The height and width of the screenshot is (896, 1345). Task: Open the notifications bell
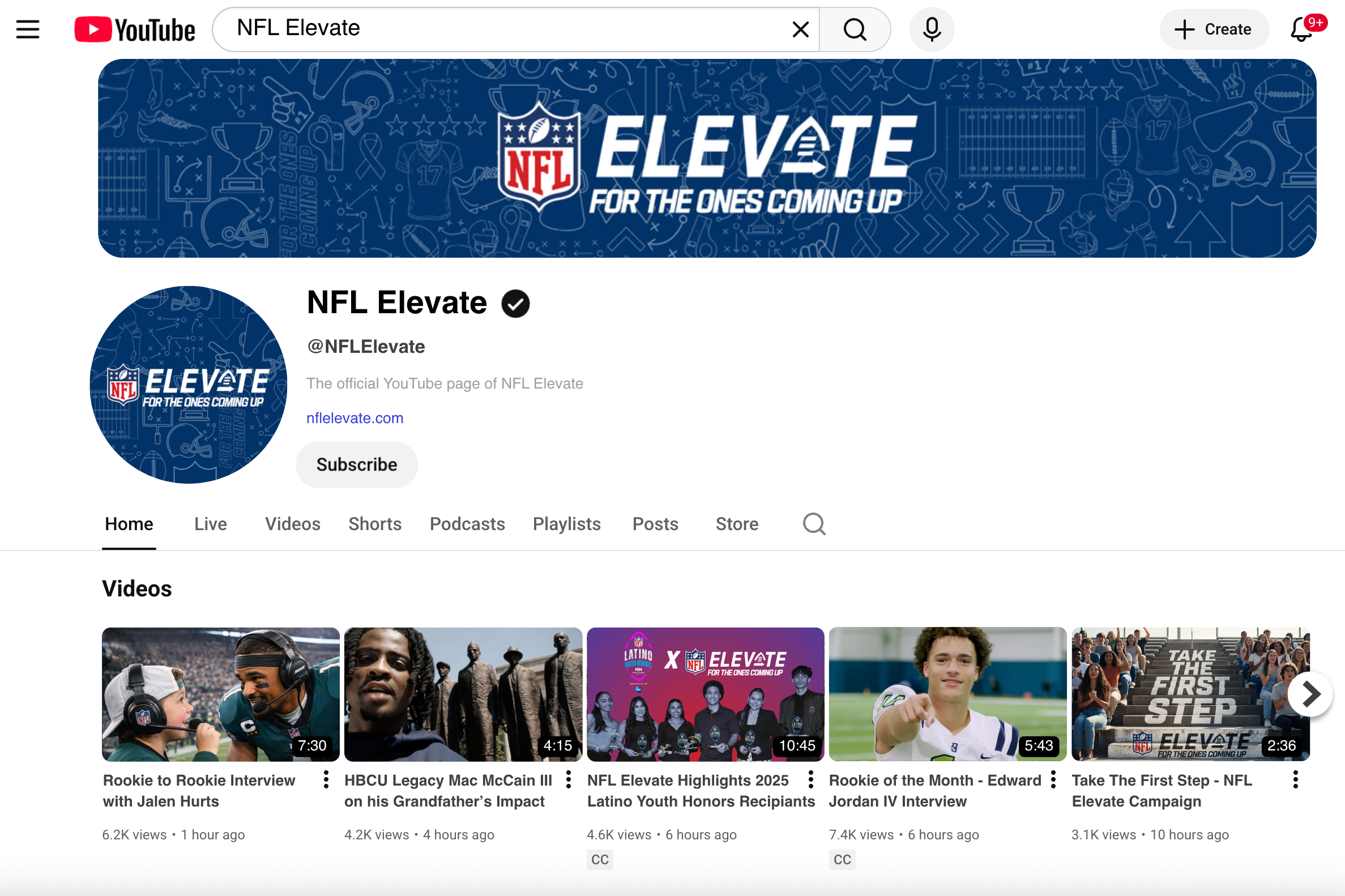click(1301, 29)
